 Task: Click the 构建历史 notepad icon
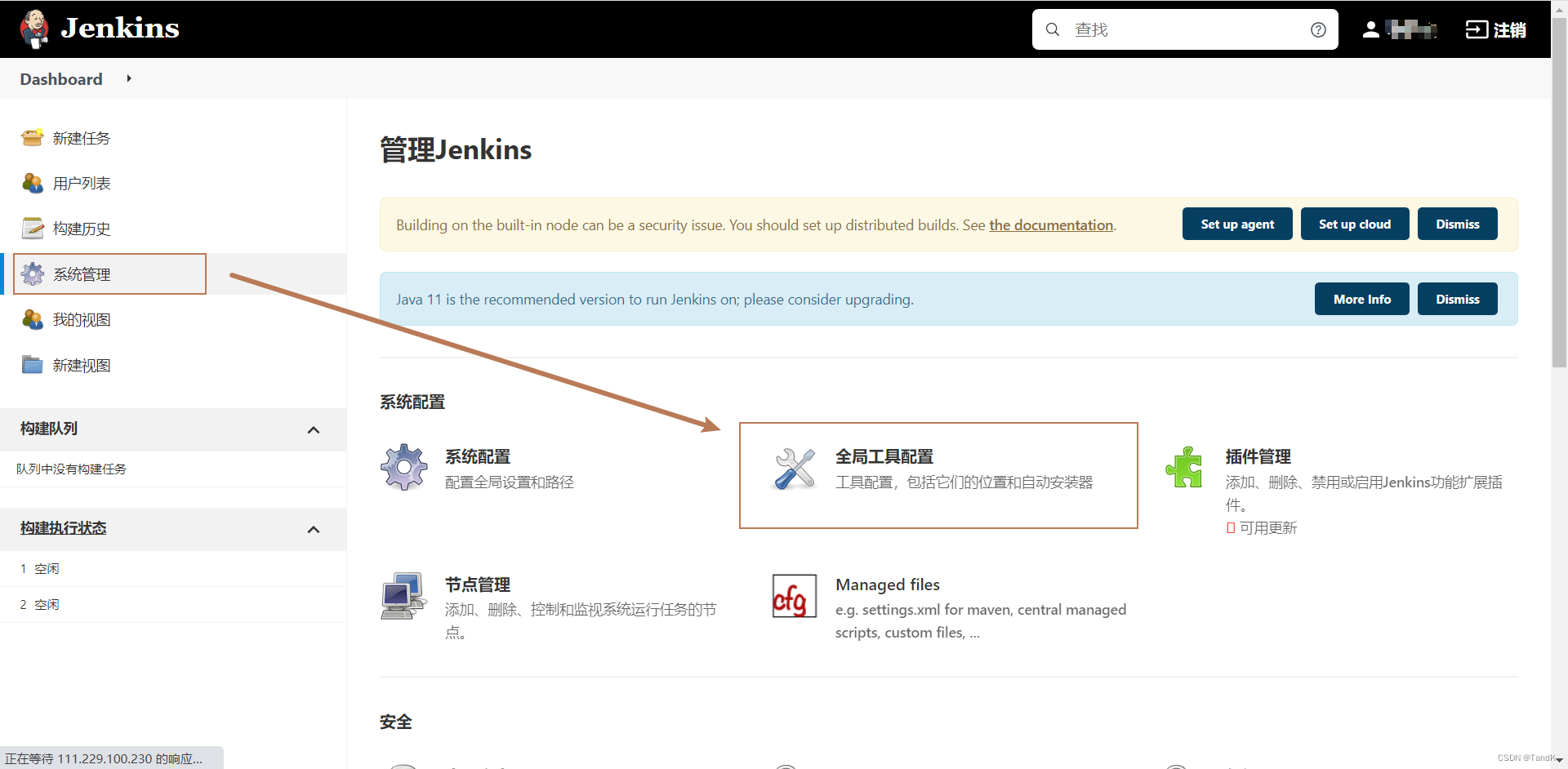pos(33,229)
